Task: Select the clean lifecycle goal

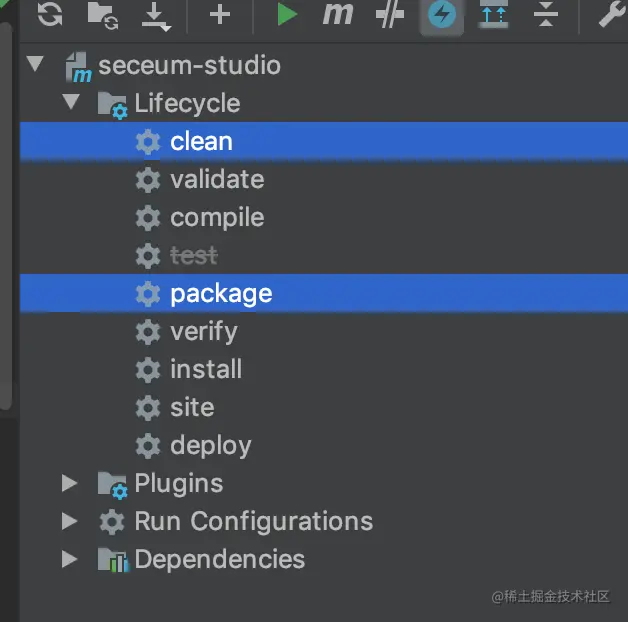Action: [201, 141]
